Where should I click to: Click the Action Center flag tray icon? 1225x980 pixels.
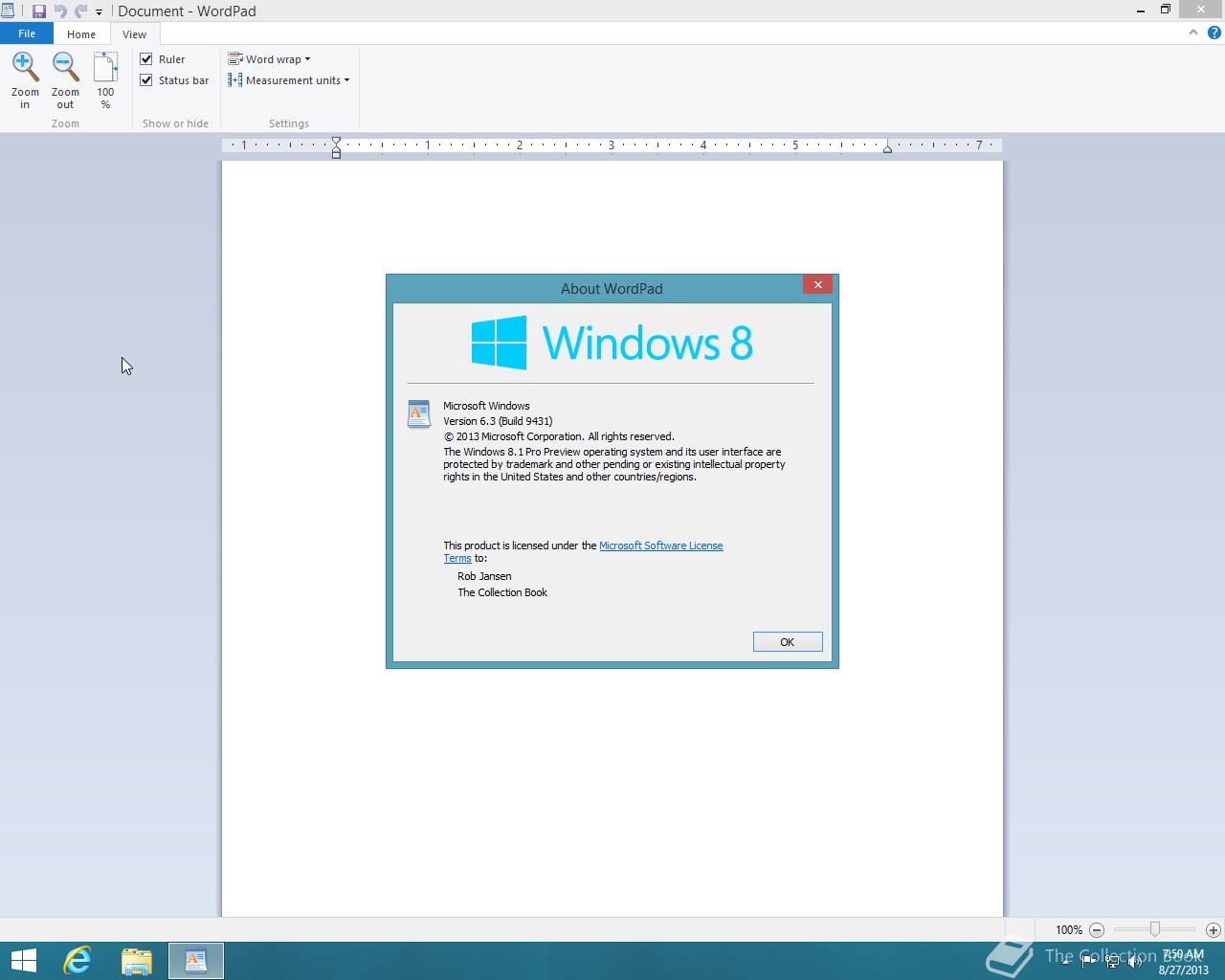click(x=1088, y=962)
